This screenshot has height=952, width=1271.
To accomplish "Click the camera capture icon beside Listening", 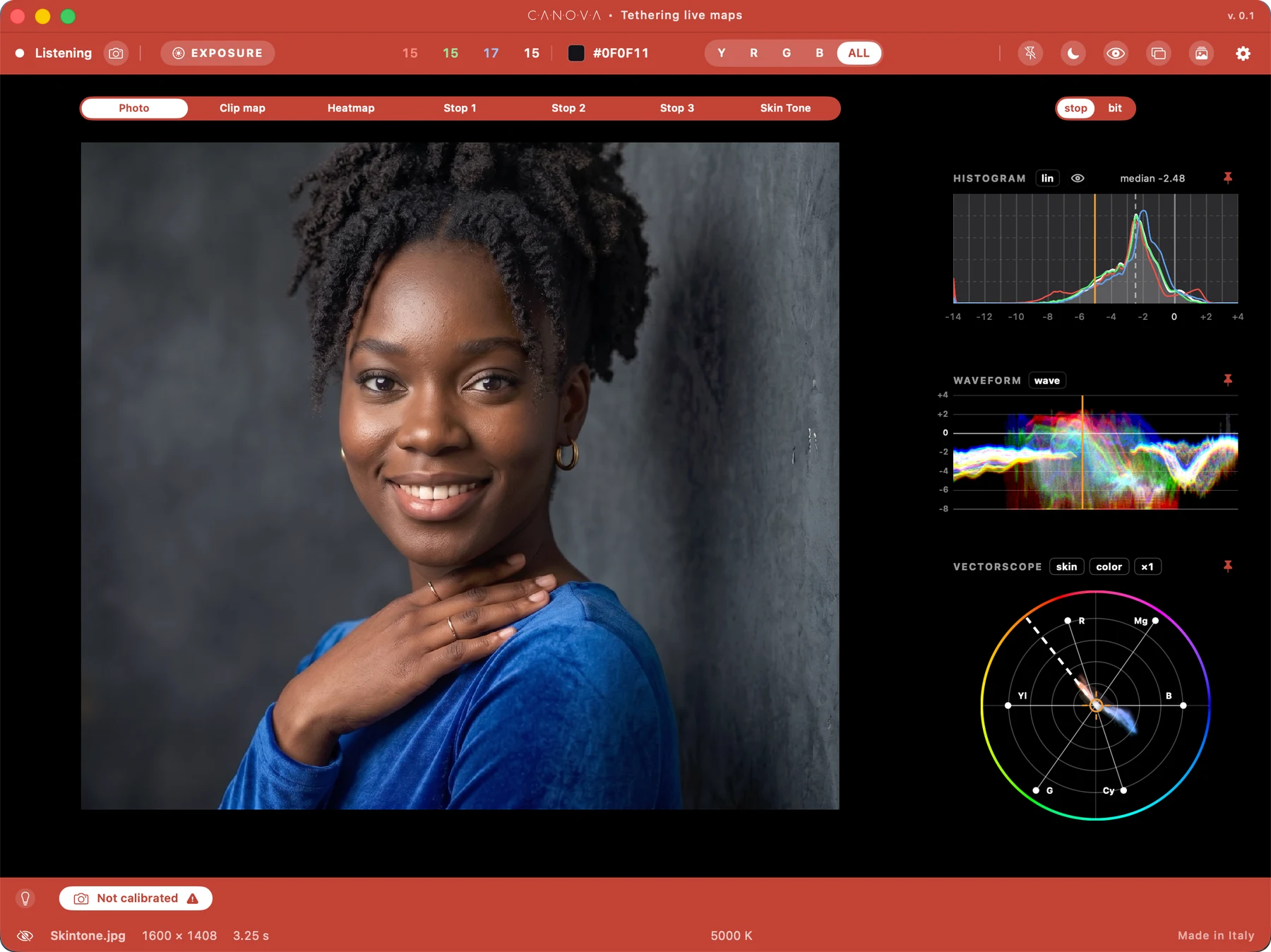I will [x=116, y=53].
